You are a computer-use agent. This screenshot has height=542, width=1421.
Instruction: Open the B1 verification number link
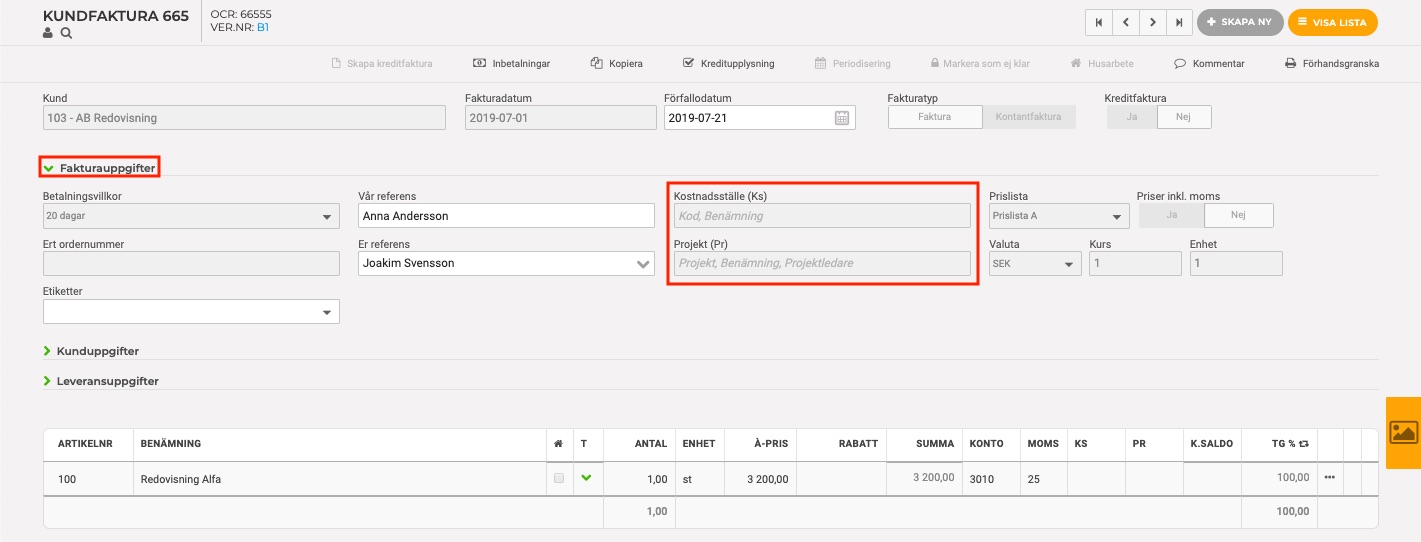[x=263, y=27]
